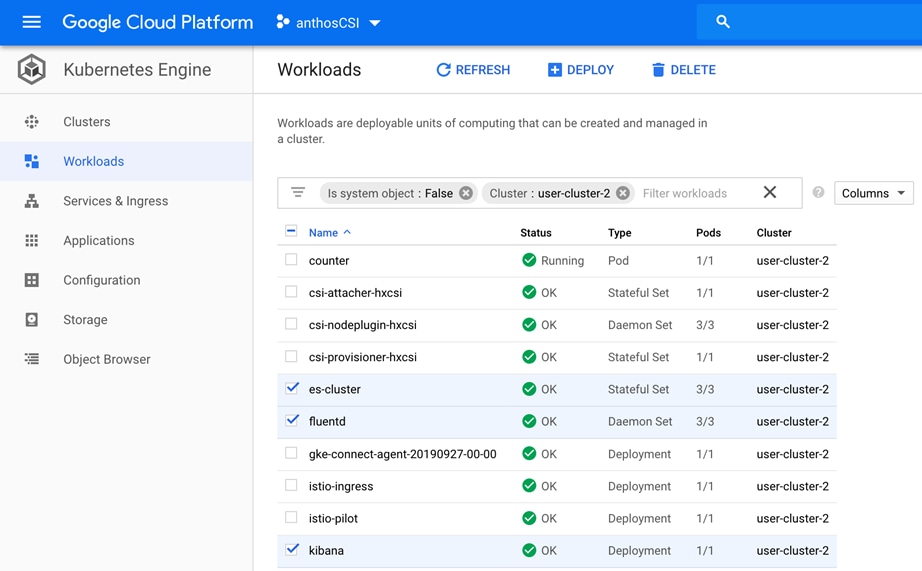922x571 pixels.
Task: Click the DEPLOY button
Action: pyautogui.click(x=580, y=70)
